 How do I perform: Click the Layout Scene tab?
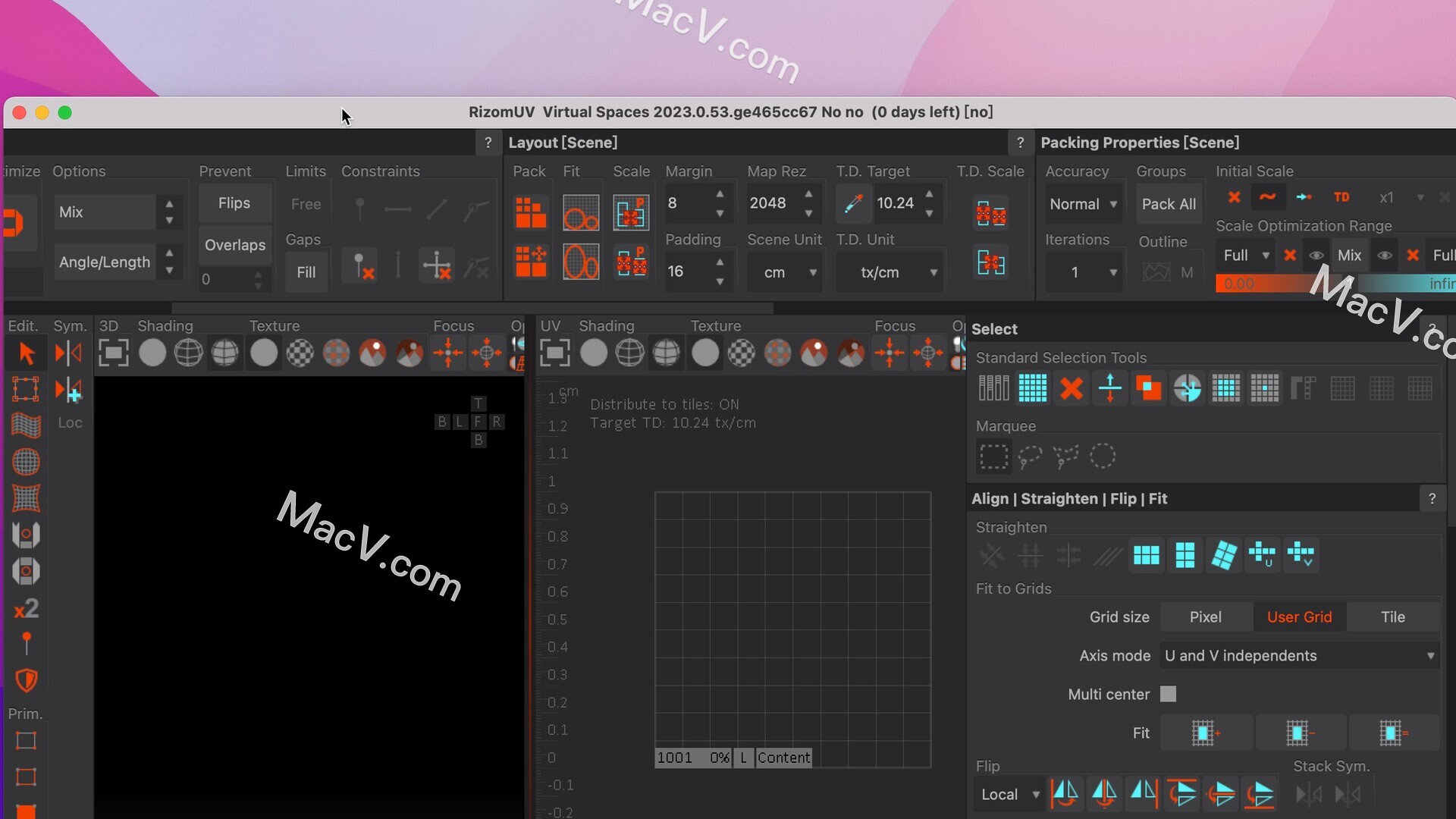tap(563, 142)
